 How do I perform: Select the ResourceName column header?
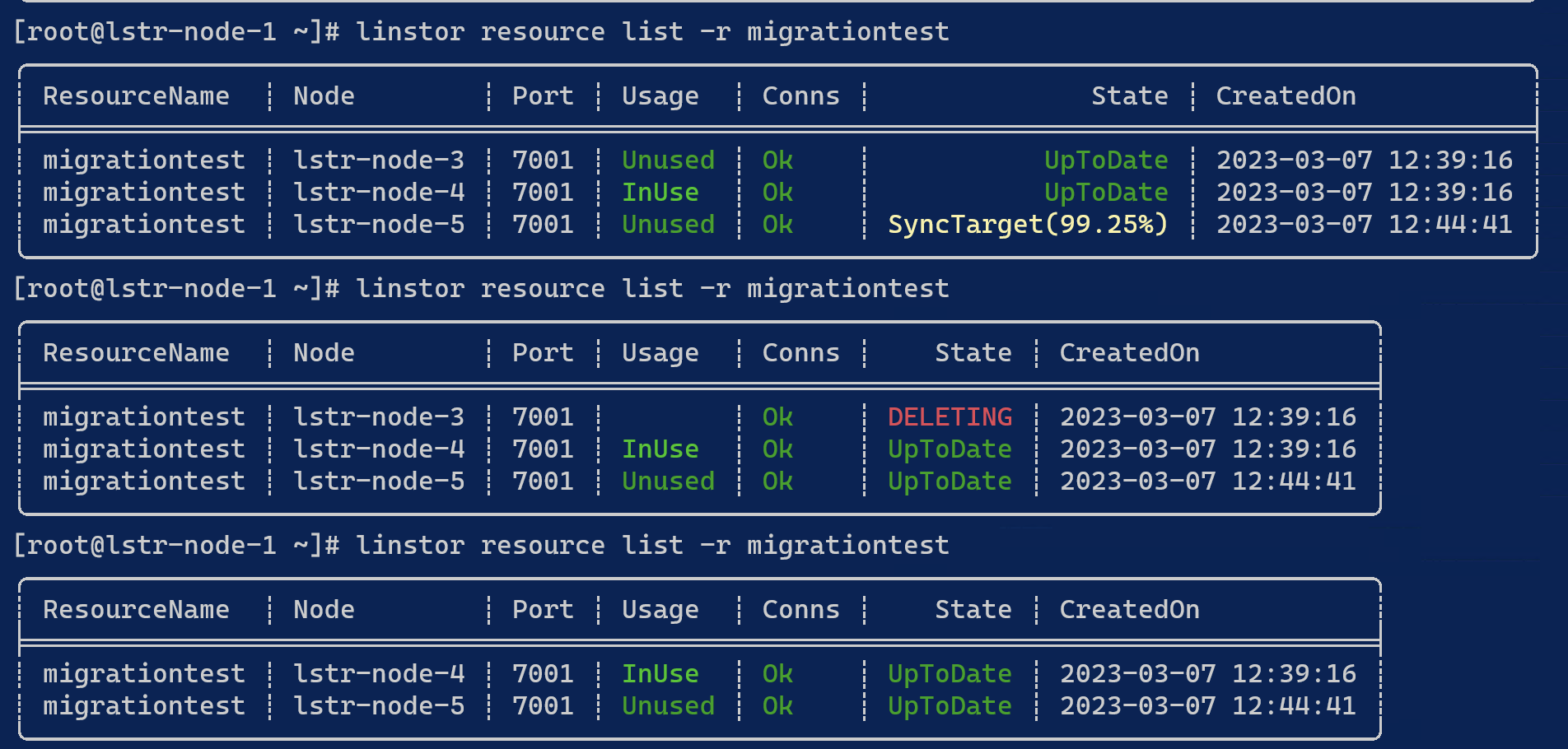[136, 95]
